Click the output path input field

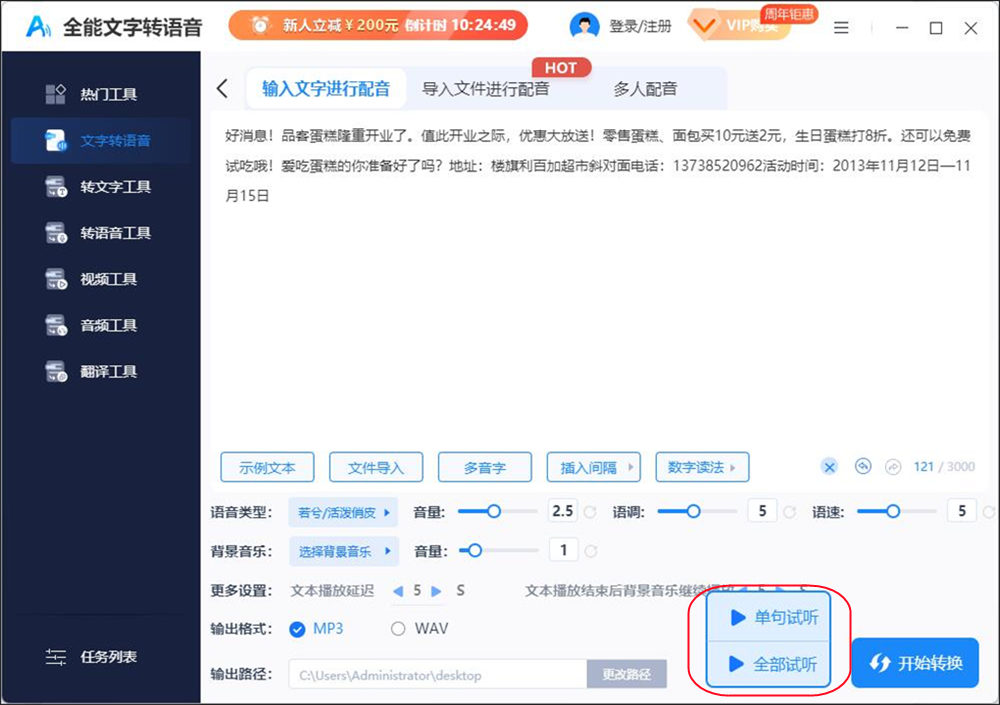(x=435, y=675)
